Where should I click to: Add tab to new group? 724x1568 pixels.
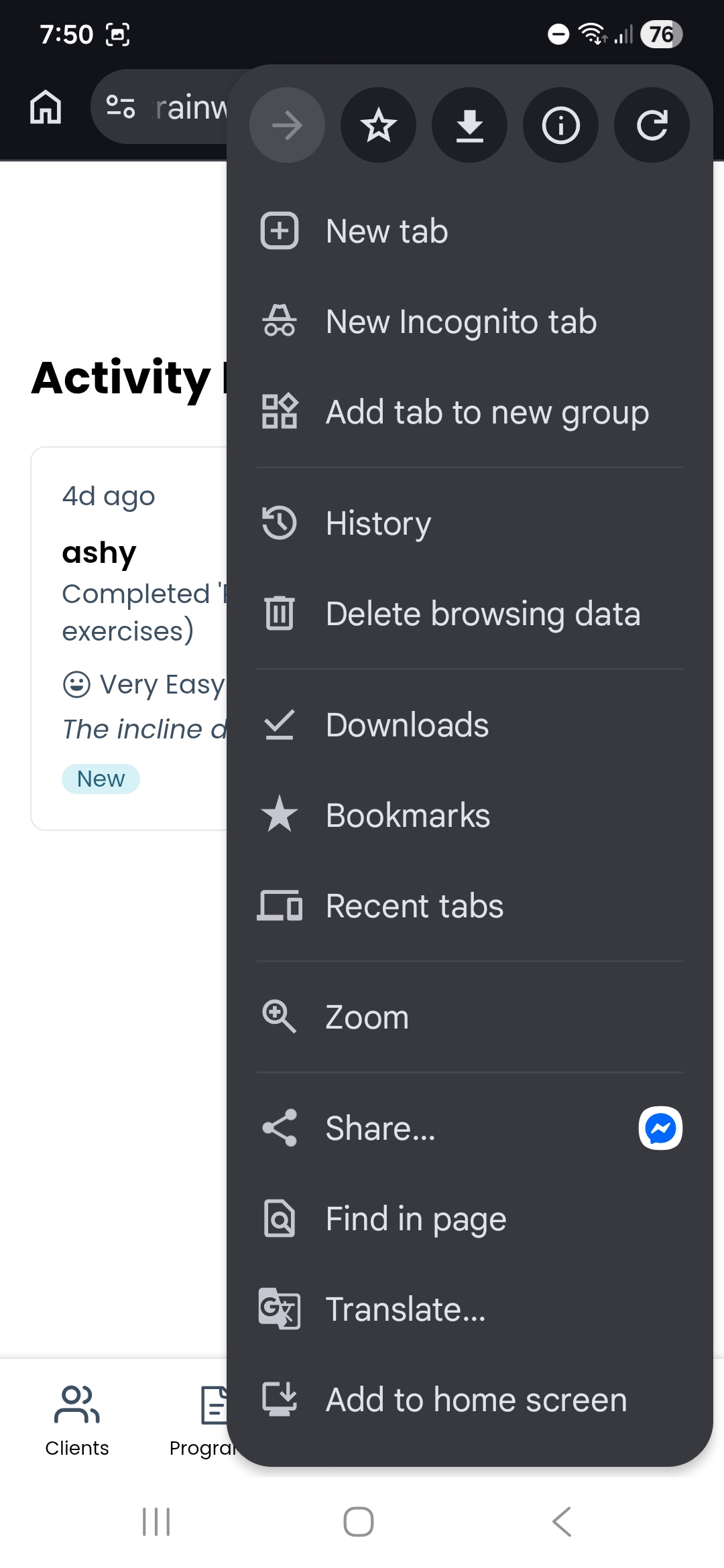pyautogui.click(x=485, y=412)
